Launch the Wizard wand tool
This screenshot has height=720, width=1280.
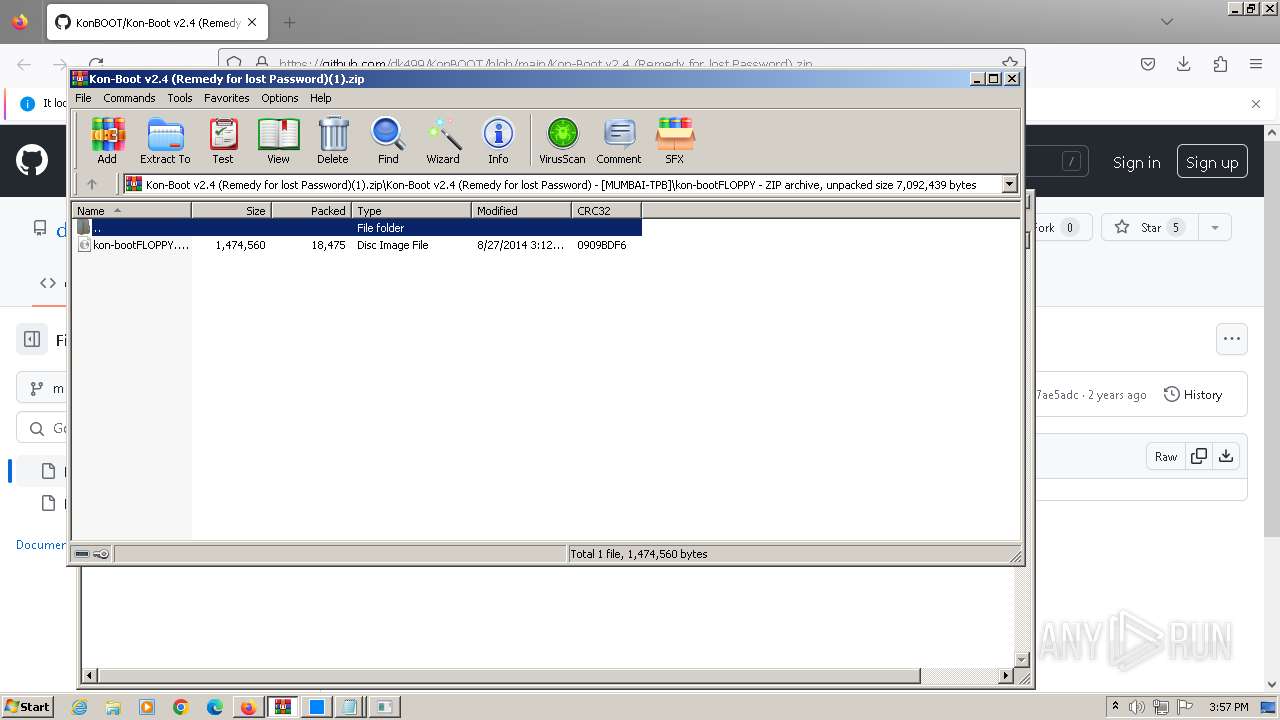[x=443, y=140]
